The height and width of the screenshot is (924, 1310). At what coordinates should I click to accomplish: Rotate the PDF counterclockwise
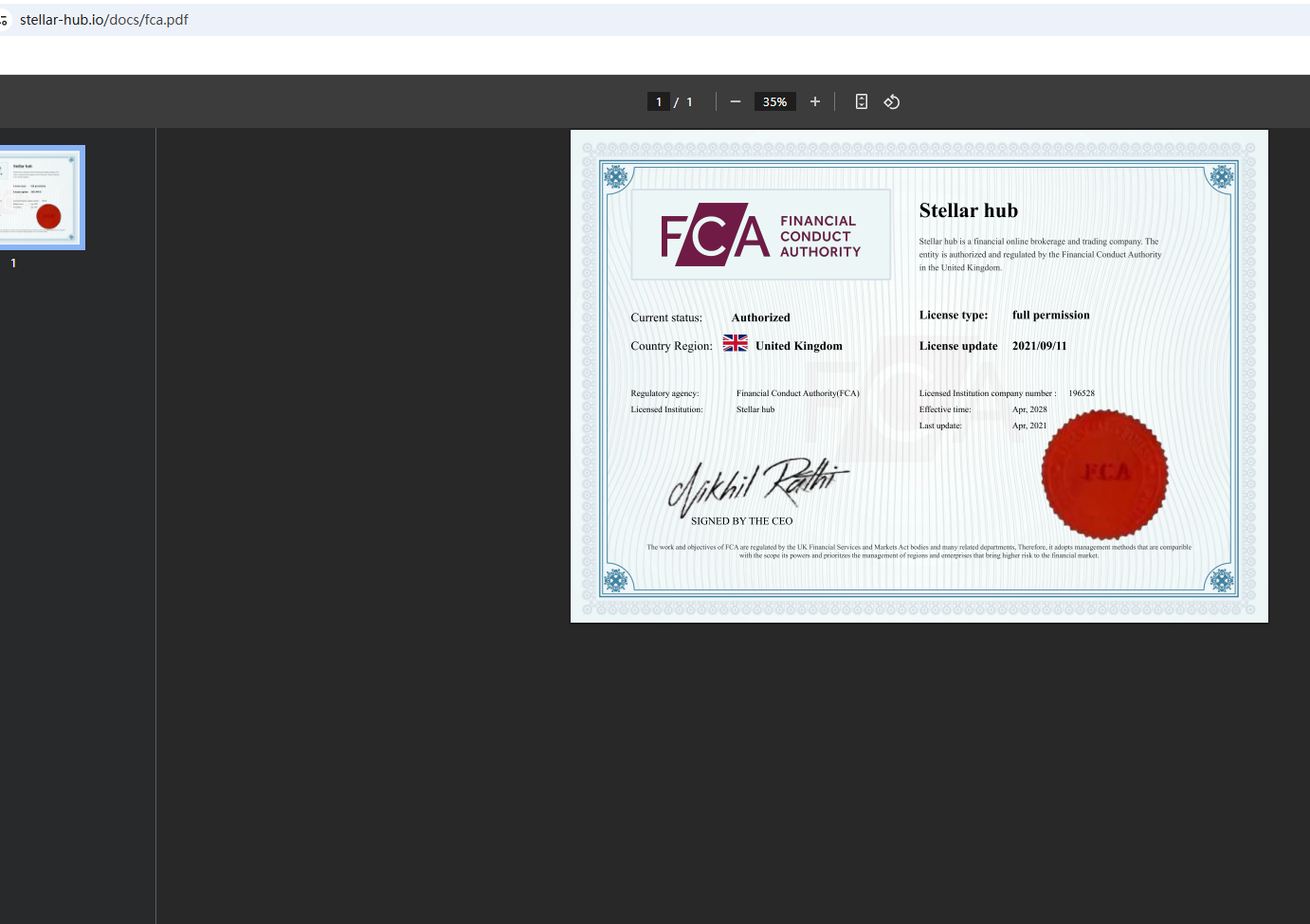click(x=892, y=101)
